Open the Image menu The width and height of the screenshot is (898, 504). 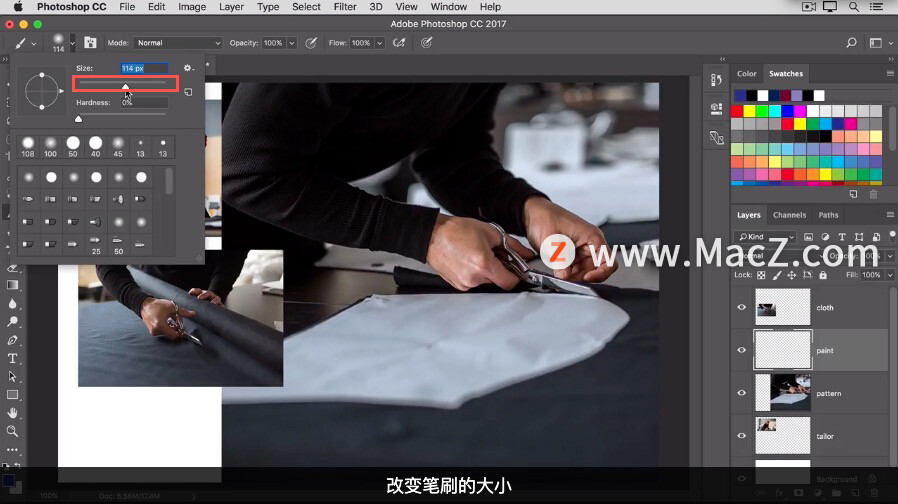192,7
